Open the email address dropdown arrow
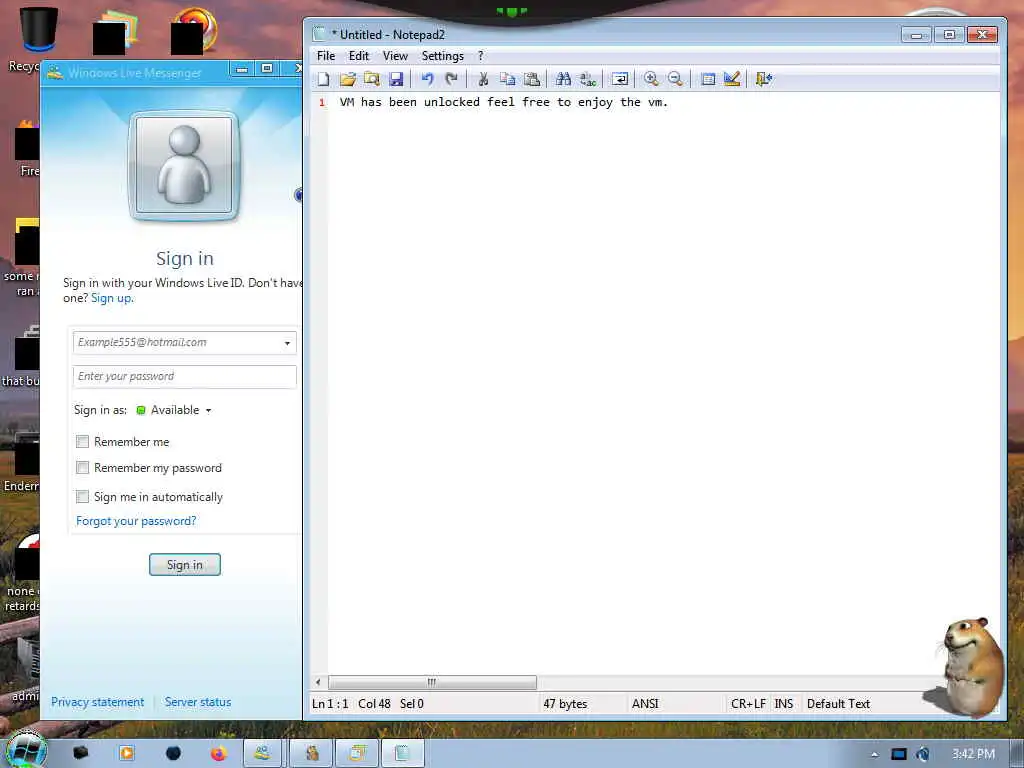The image size is (1024, 768). click(287, 343)
